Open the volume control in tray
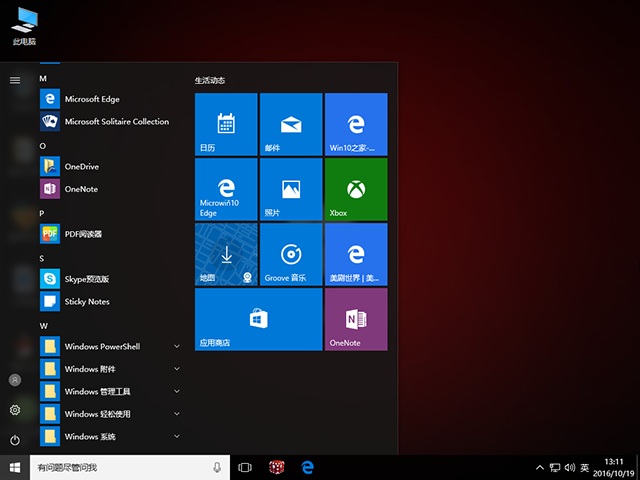The image size is (640, 480). pyautogui.click(x=569, y=467)
